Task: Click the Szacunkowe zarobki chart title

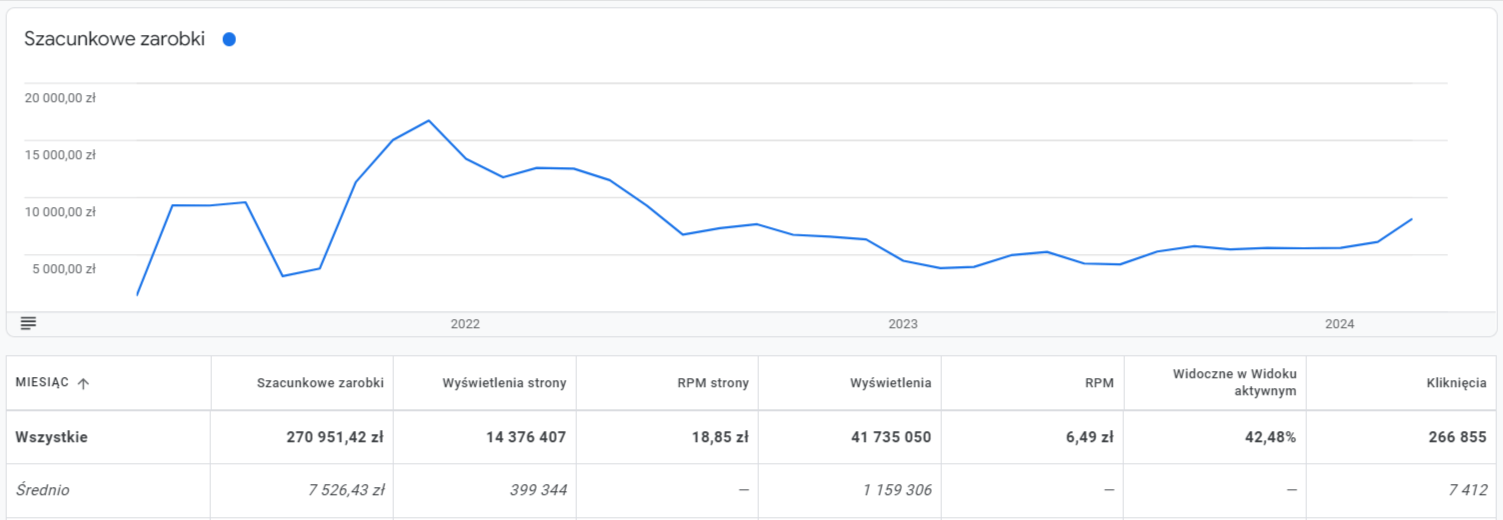Action: tap(114, 40)
